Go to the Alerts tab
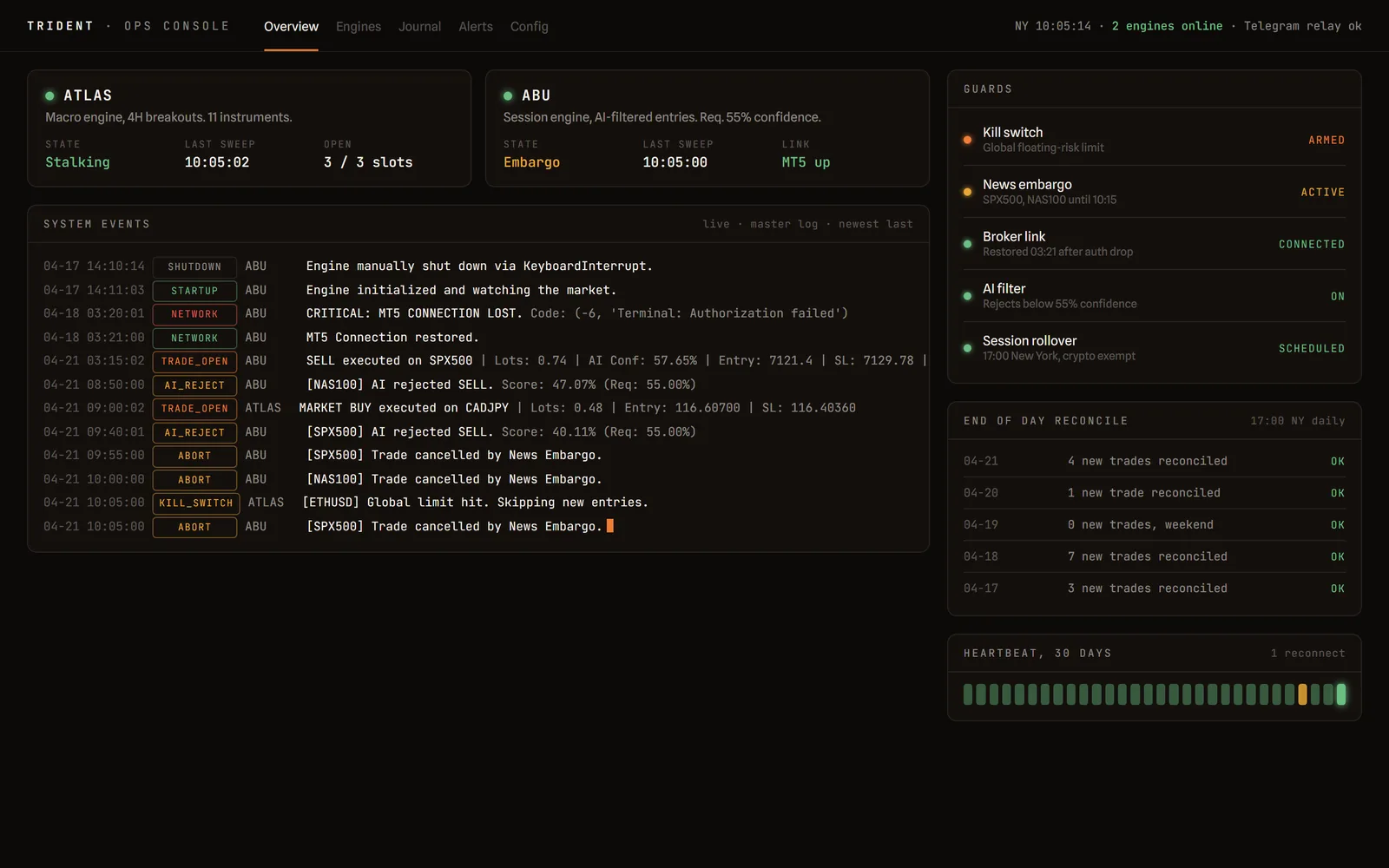 [476, 26]
